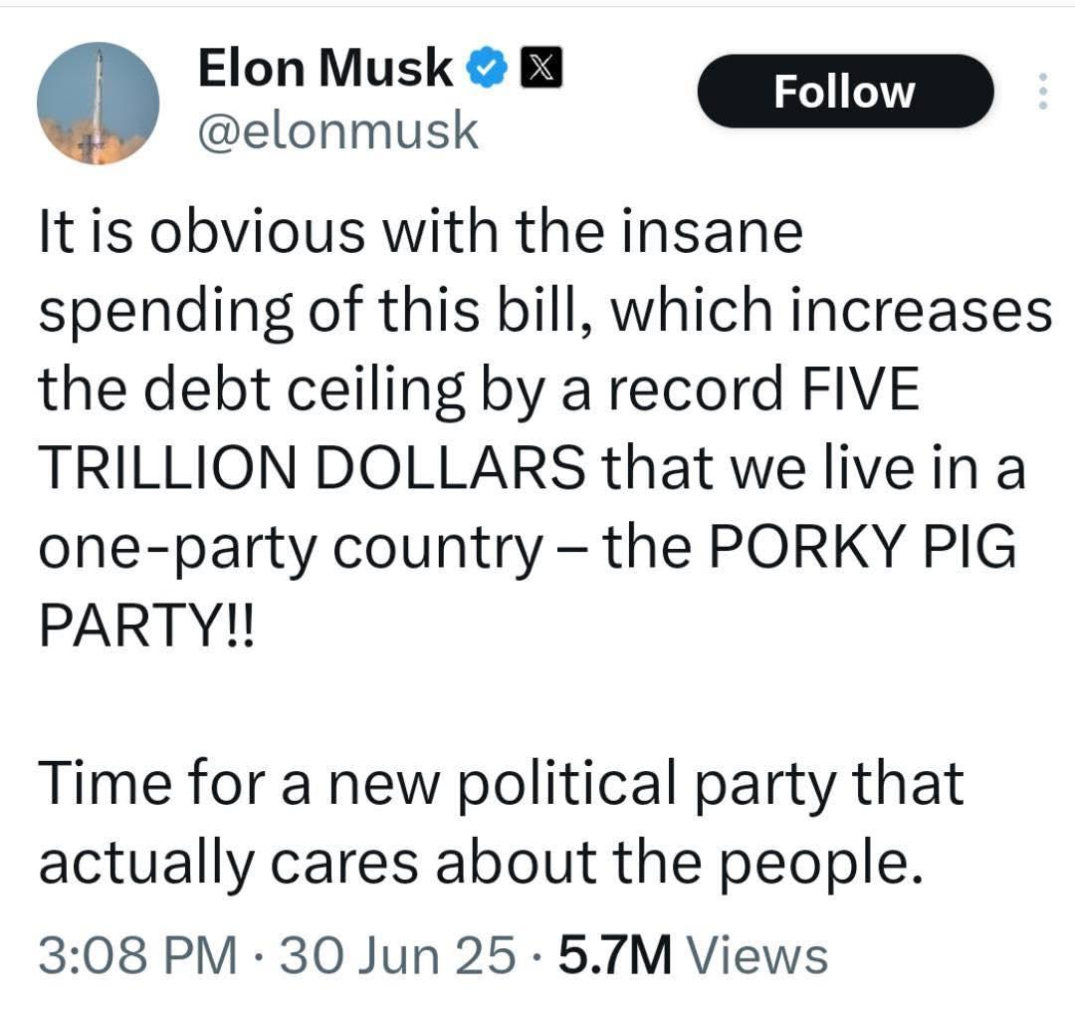
Task: Click 'actually cares about the people' line
Action: point(481,863)
